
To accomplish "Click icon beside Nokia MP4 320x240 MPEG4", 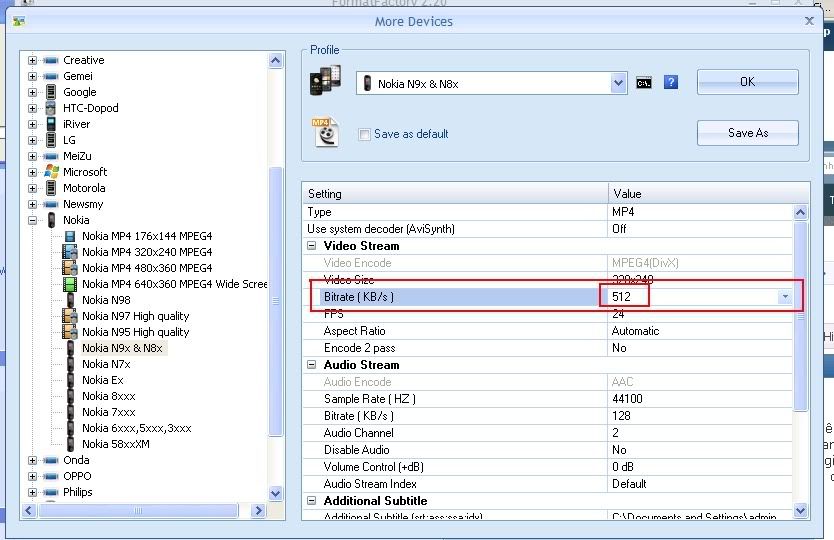I will click(x=70, y=252).
